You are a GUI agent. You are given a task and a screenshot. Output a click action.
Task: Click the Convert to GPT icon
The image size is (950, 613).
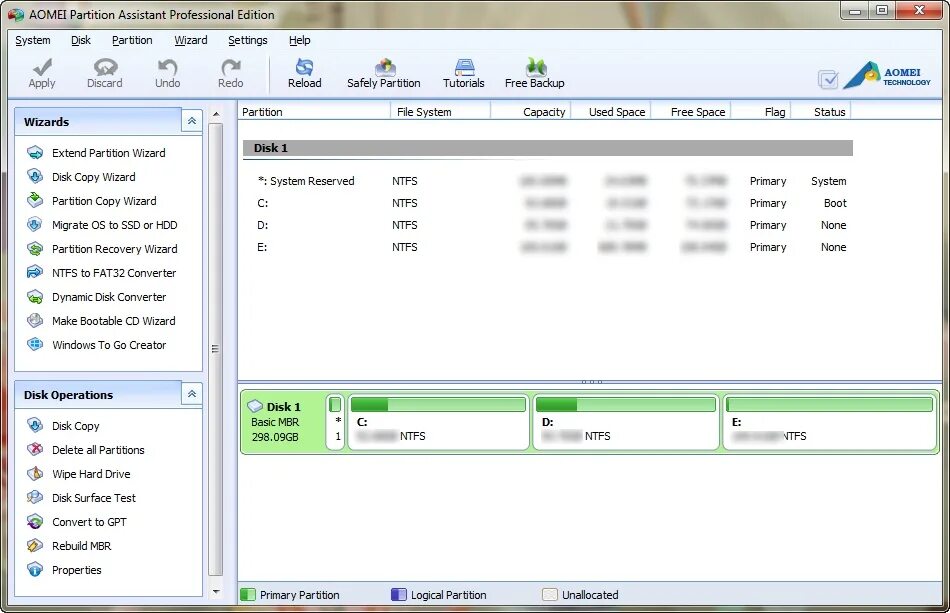point(35,522)
